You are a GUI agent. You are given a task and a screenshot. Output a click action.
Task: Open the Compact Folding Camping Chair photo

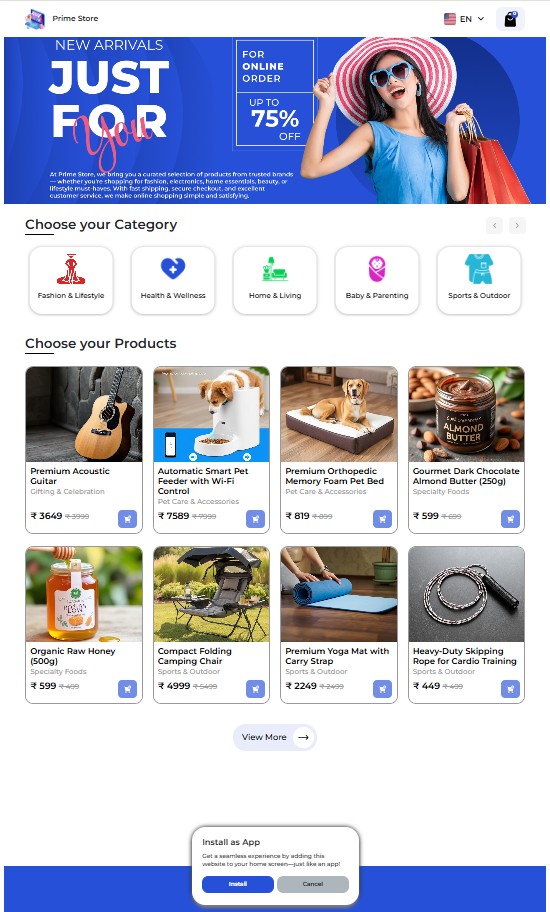211,594
